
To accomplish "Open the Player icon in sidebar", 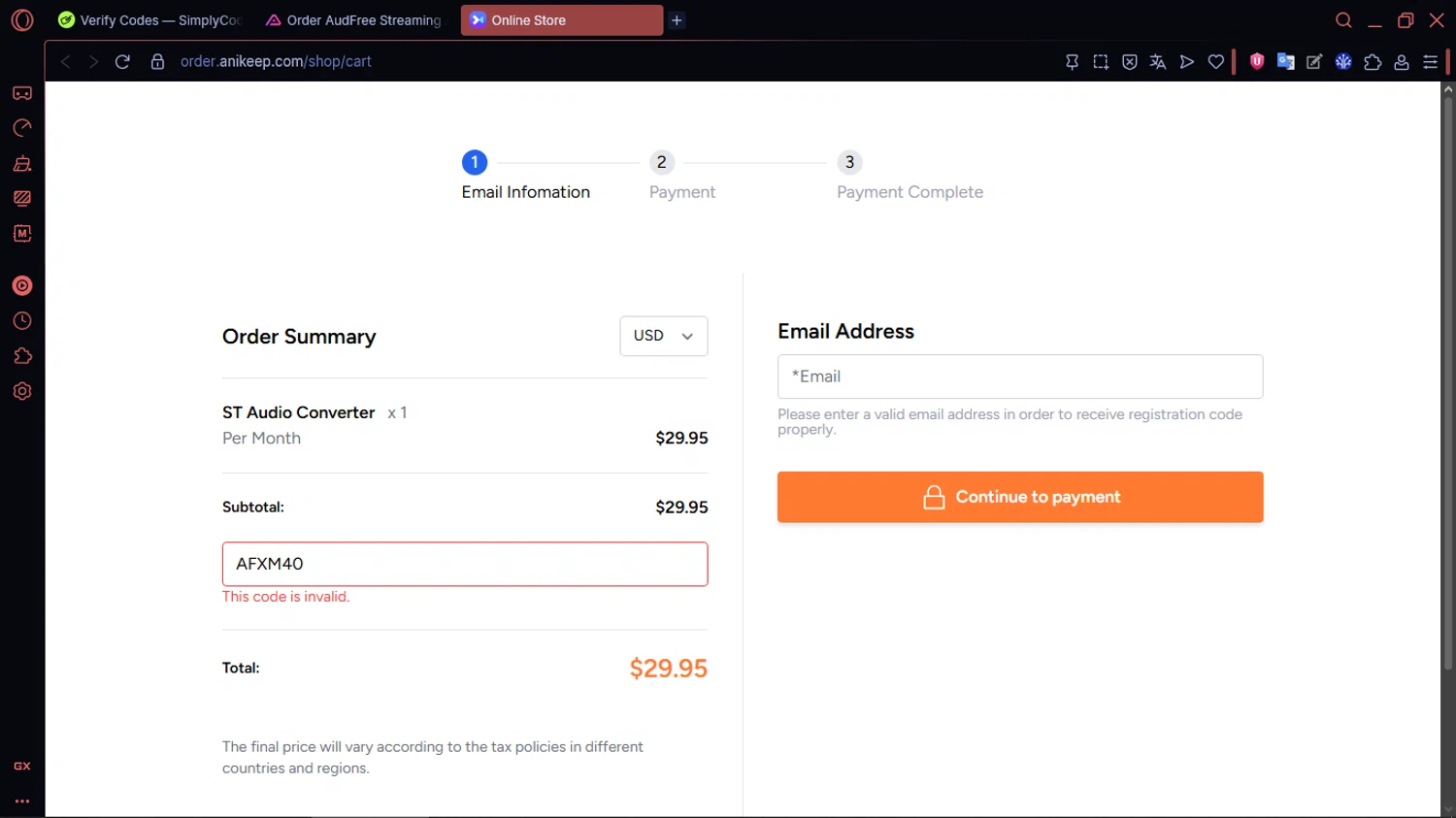I will point(22,285).
